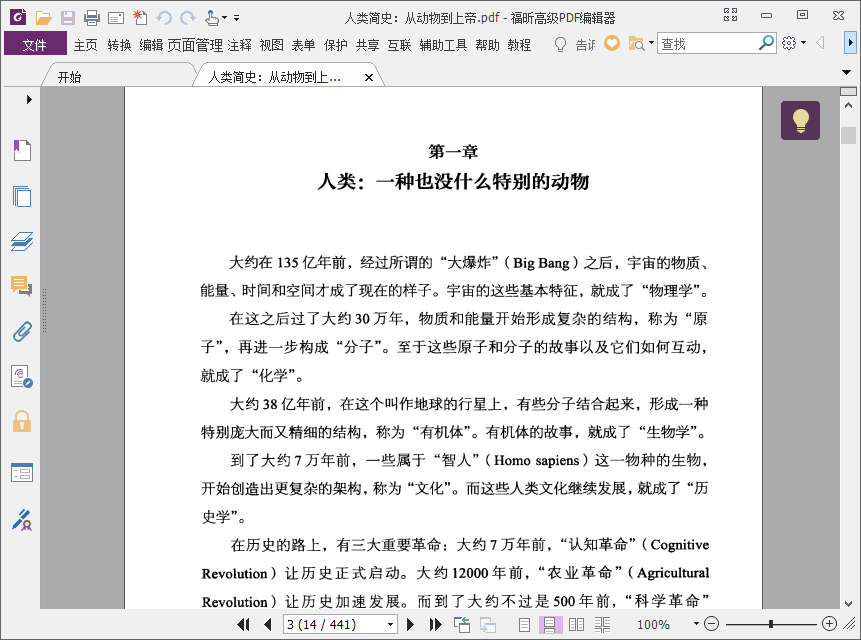861x640 pixels.
Task: Expand the left navigation panel arrow
Action: pos(29,99)
